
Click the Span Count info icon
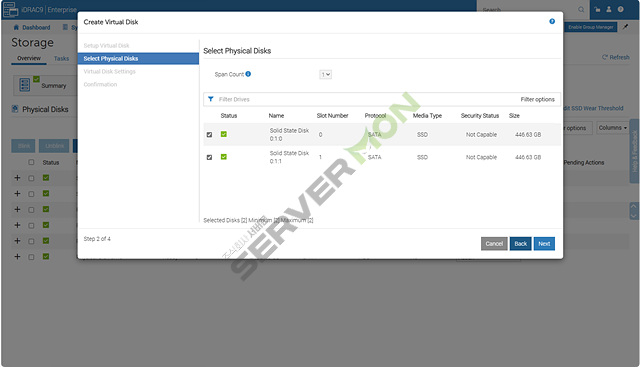[x=248, y=74]
